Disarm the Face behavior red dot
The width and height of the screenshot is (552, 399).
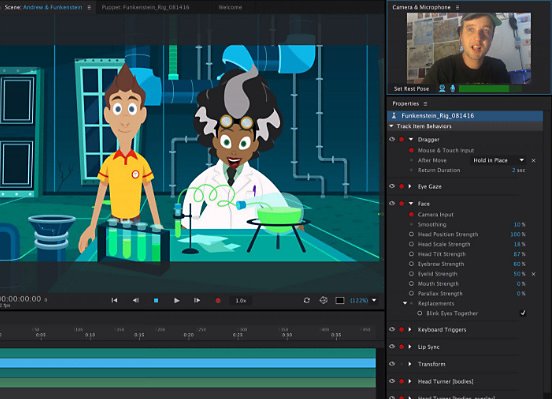(401, 204)
